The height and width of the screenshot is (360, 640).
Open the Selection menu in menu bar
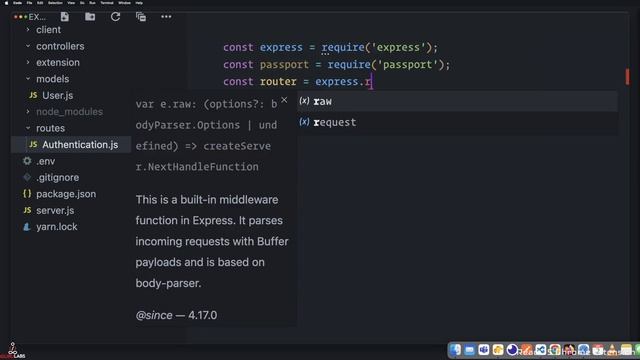click(x=55, y=3)
